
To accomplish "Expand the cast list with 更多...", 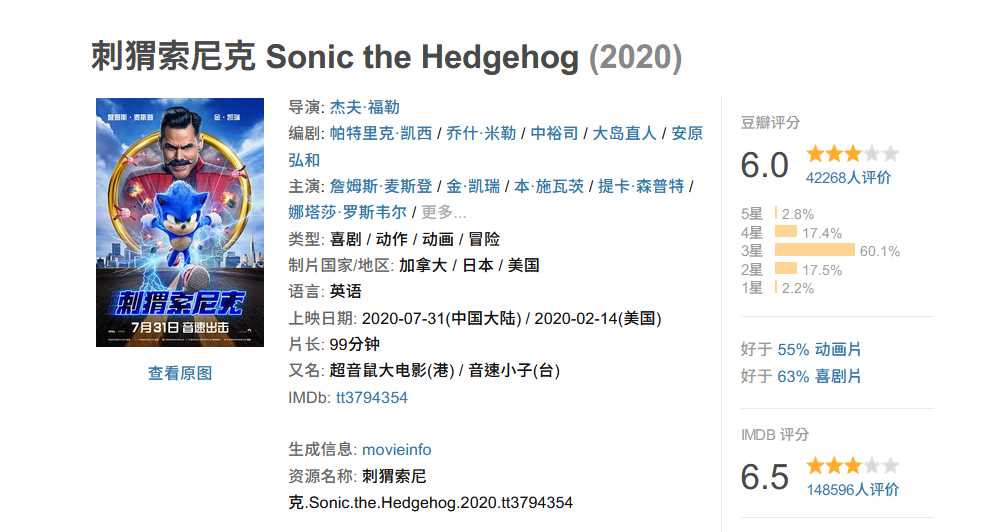I will pos(444,212).
